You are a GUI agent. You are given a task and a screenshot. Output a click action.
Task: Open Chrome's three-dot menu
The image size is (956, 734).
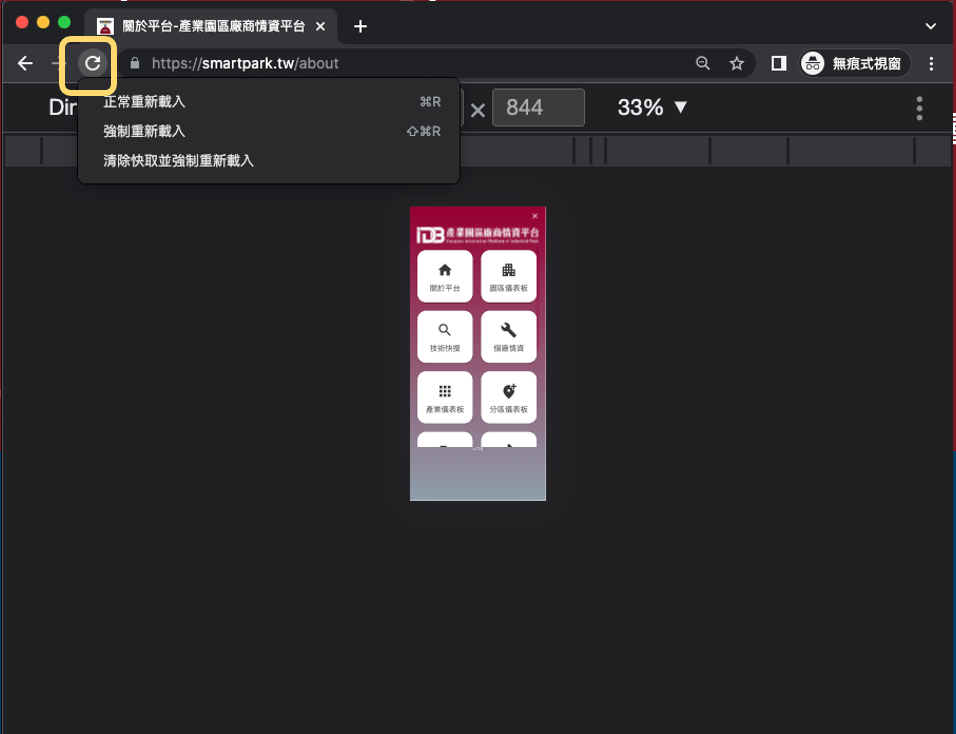931,64
